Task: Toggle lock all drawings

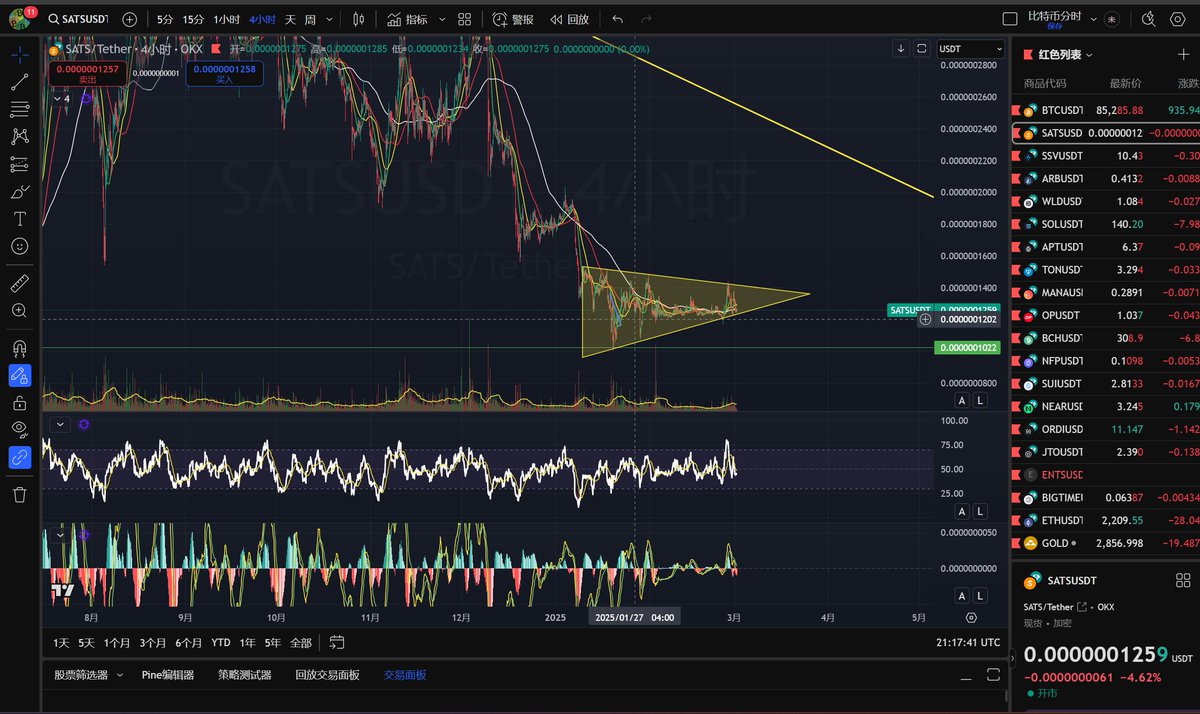Action: point(19,403)
